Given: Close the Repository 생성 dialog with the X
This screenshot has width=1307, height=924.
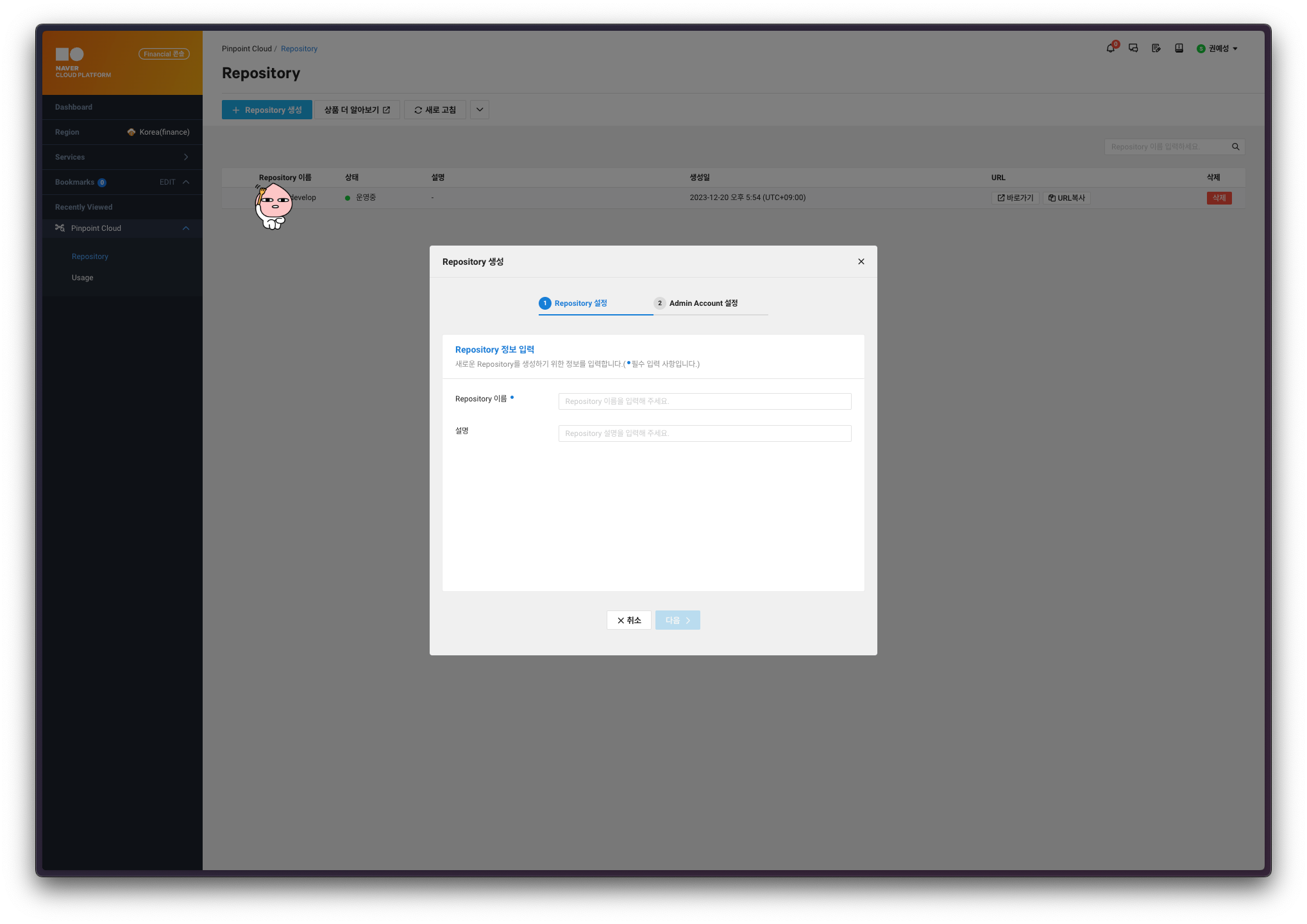Looking at the screenshot, I should 861,262.
